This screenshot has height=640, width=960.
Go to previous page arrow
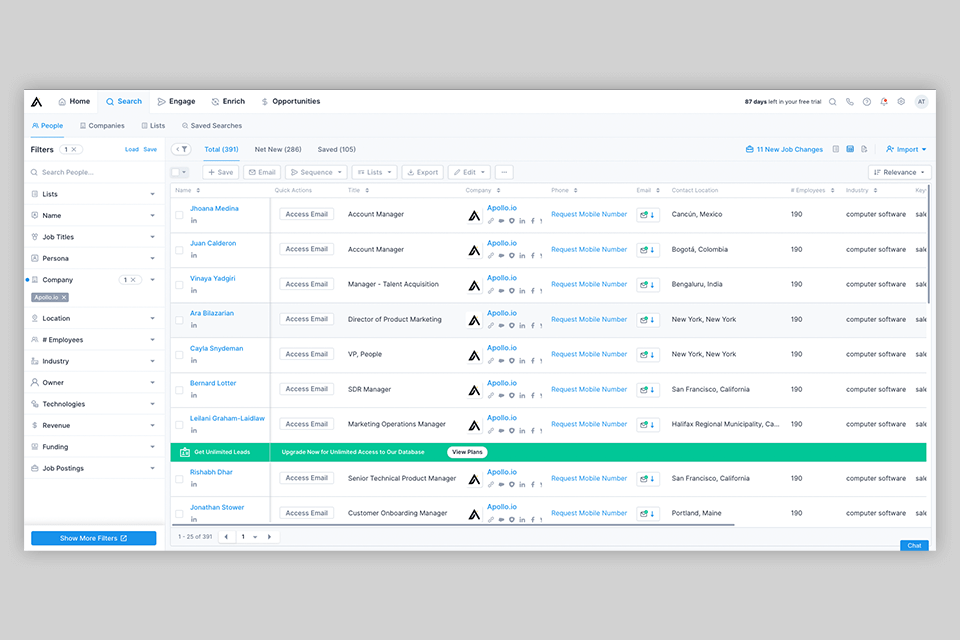click(227, 536)
